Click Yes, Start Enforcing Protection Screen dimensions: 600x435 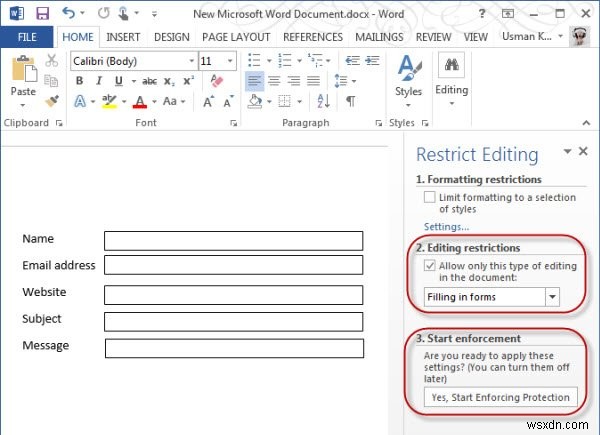pyautogui.click(x=501, y=398)
